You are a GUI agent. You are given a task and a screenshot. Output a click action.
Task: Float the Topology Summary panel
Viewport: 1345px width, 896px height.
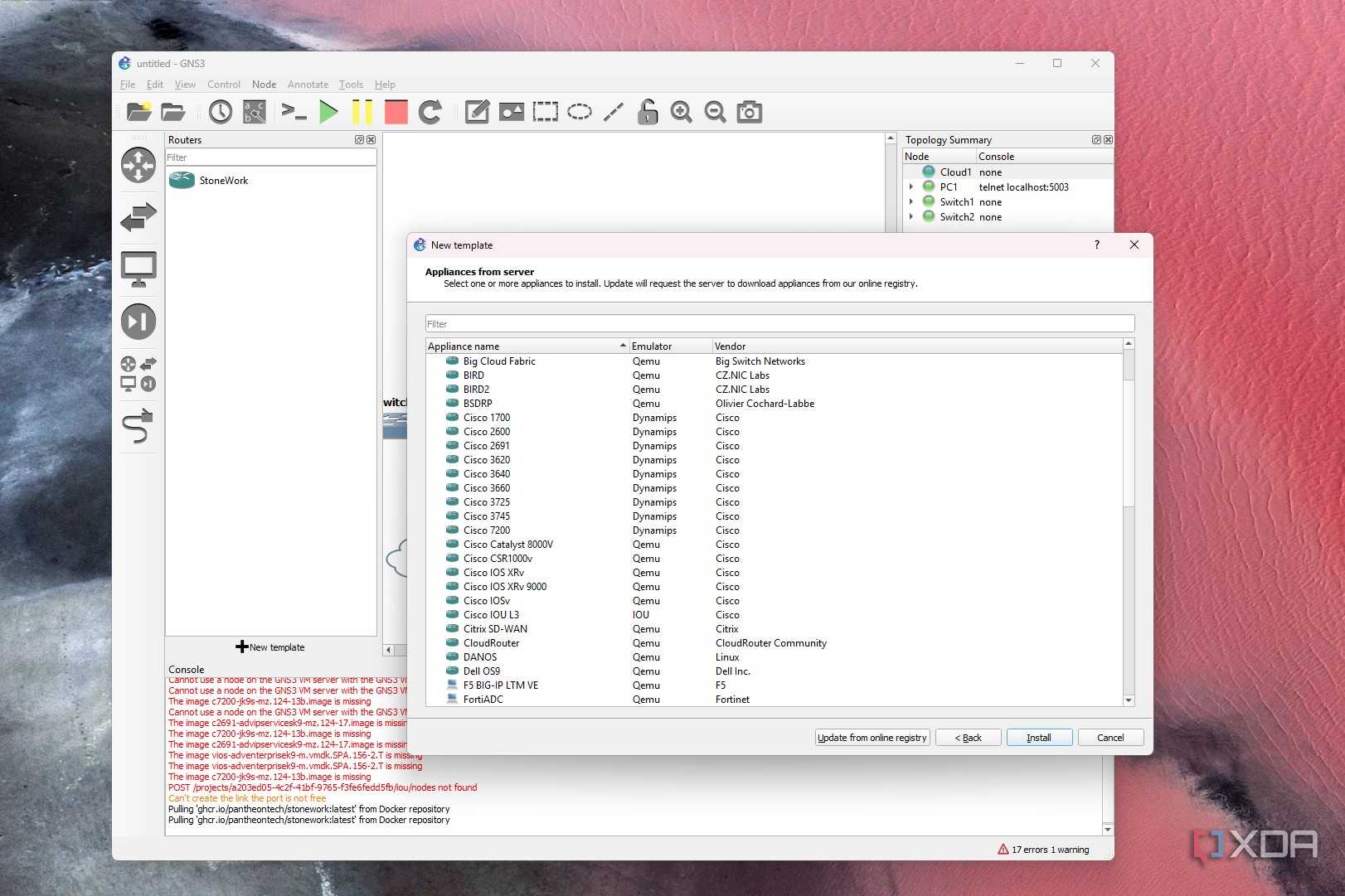point(1096,140)
